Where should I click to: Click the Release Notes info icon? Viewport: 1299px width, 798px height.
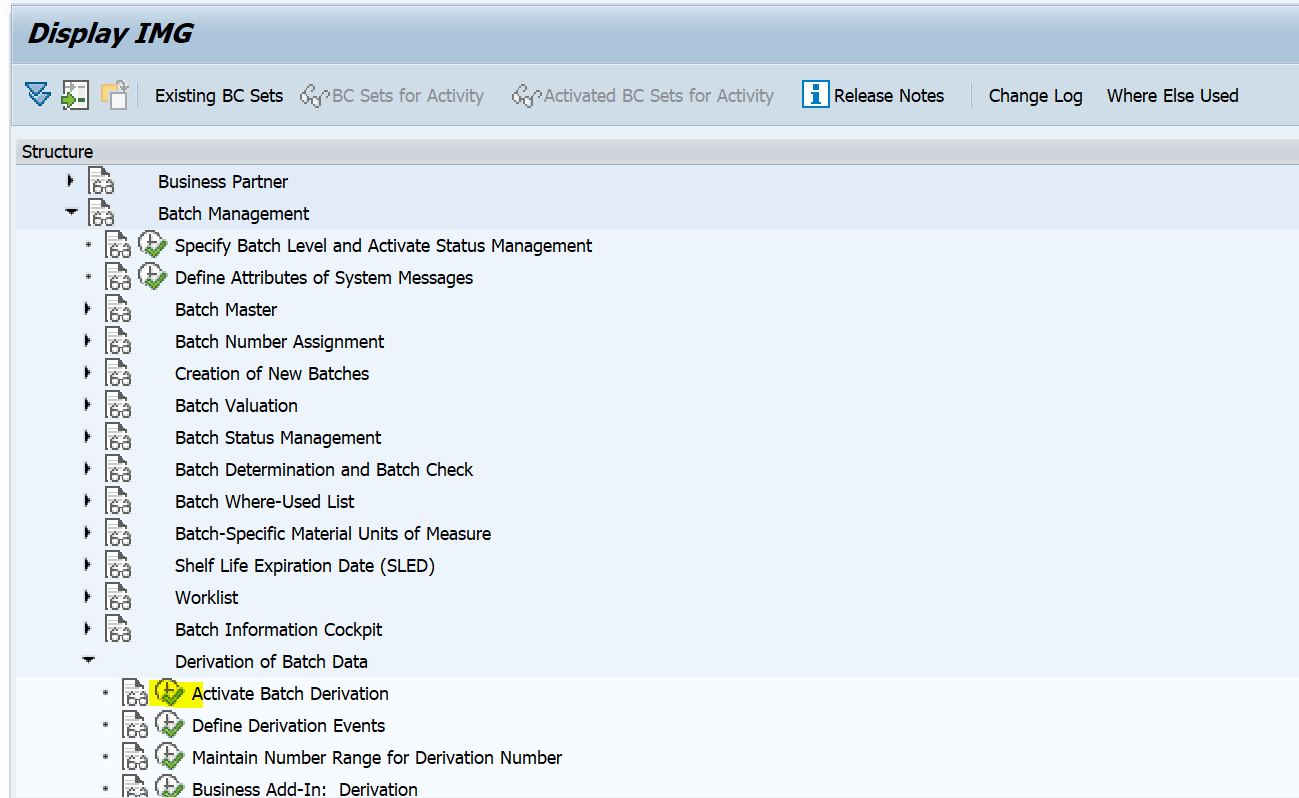814,94
